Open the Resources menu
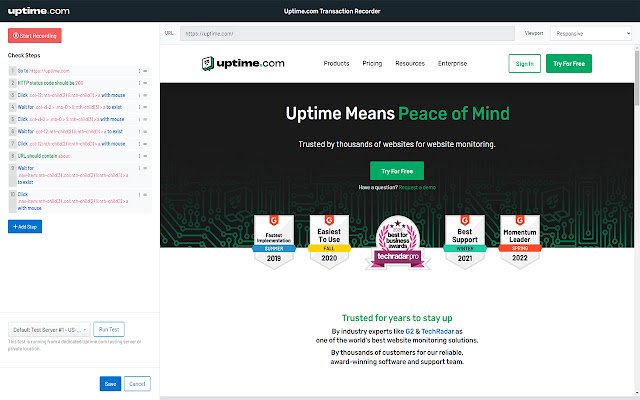 pos(410,64)
